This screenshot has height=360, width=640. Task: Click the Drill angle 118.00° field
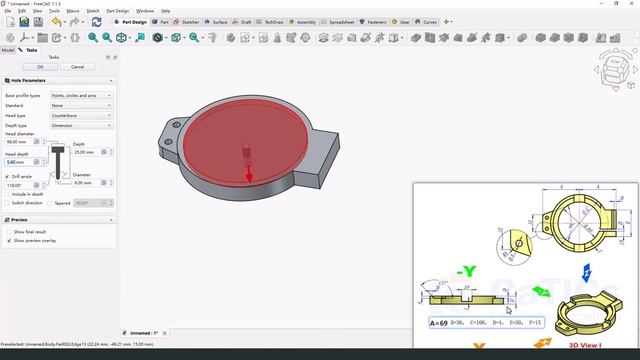pyautogui.click(x=20, y=185)
